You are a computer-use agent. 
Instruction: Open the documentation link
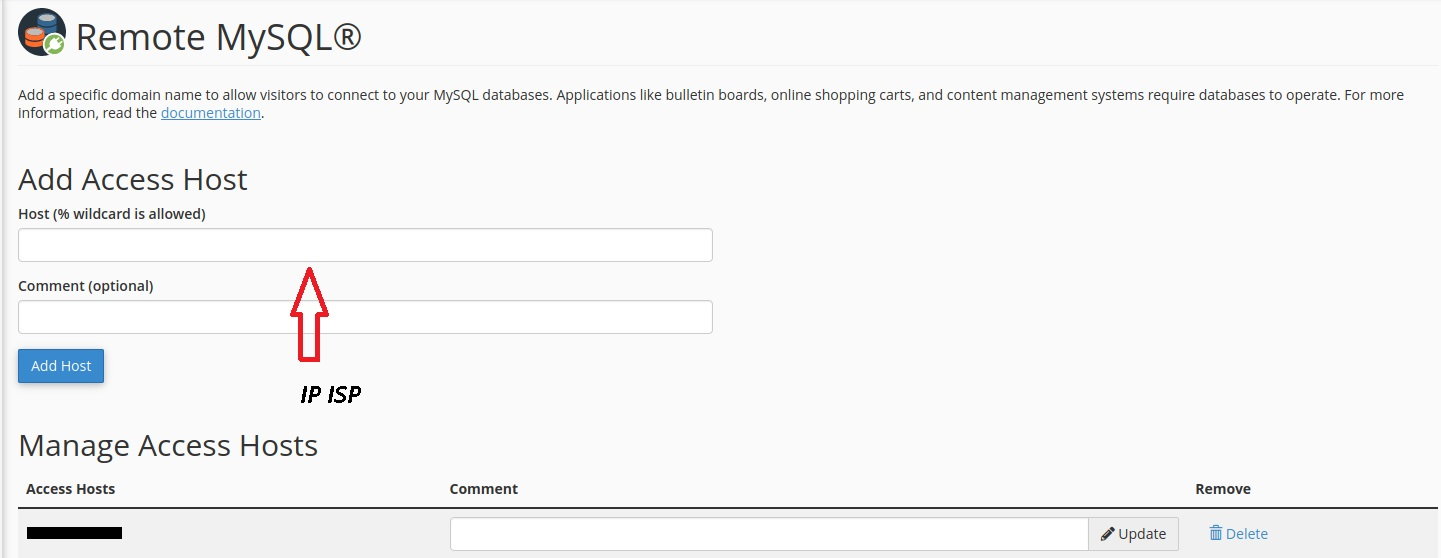click(210, 113)
